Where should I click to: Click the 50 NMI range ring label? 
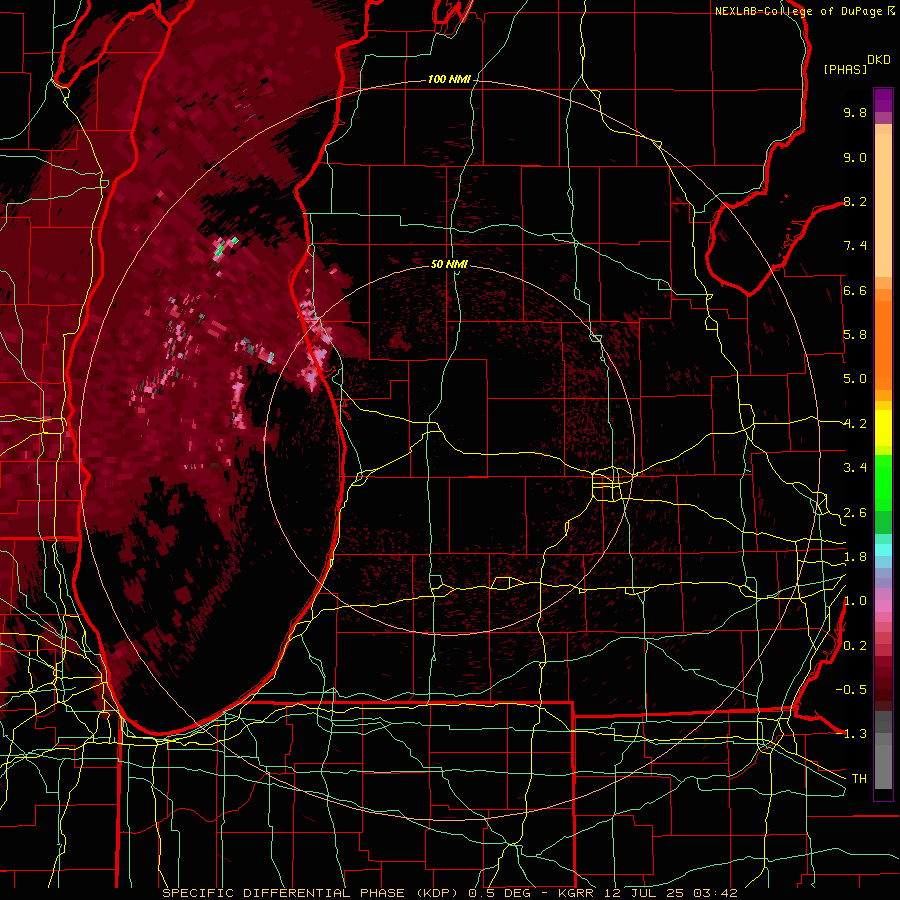point(449,264)
